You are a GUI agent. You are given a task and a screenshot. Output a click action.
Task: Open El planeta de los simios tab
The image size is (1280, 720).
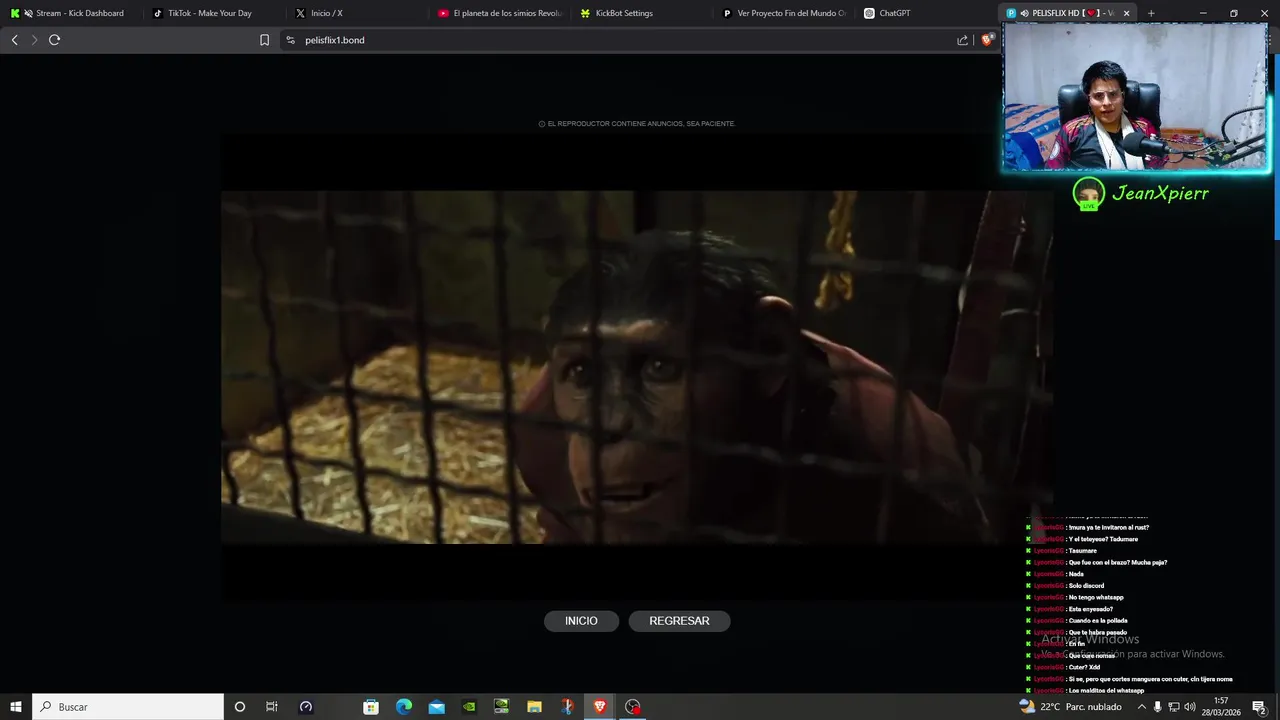coord(500,13)
